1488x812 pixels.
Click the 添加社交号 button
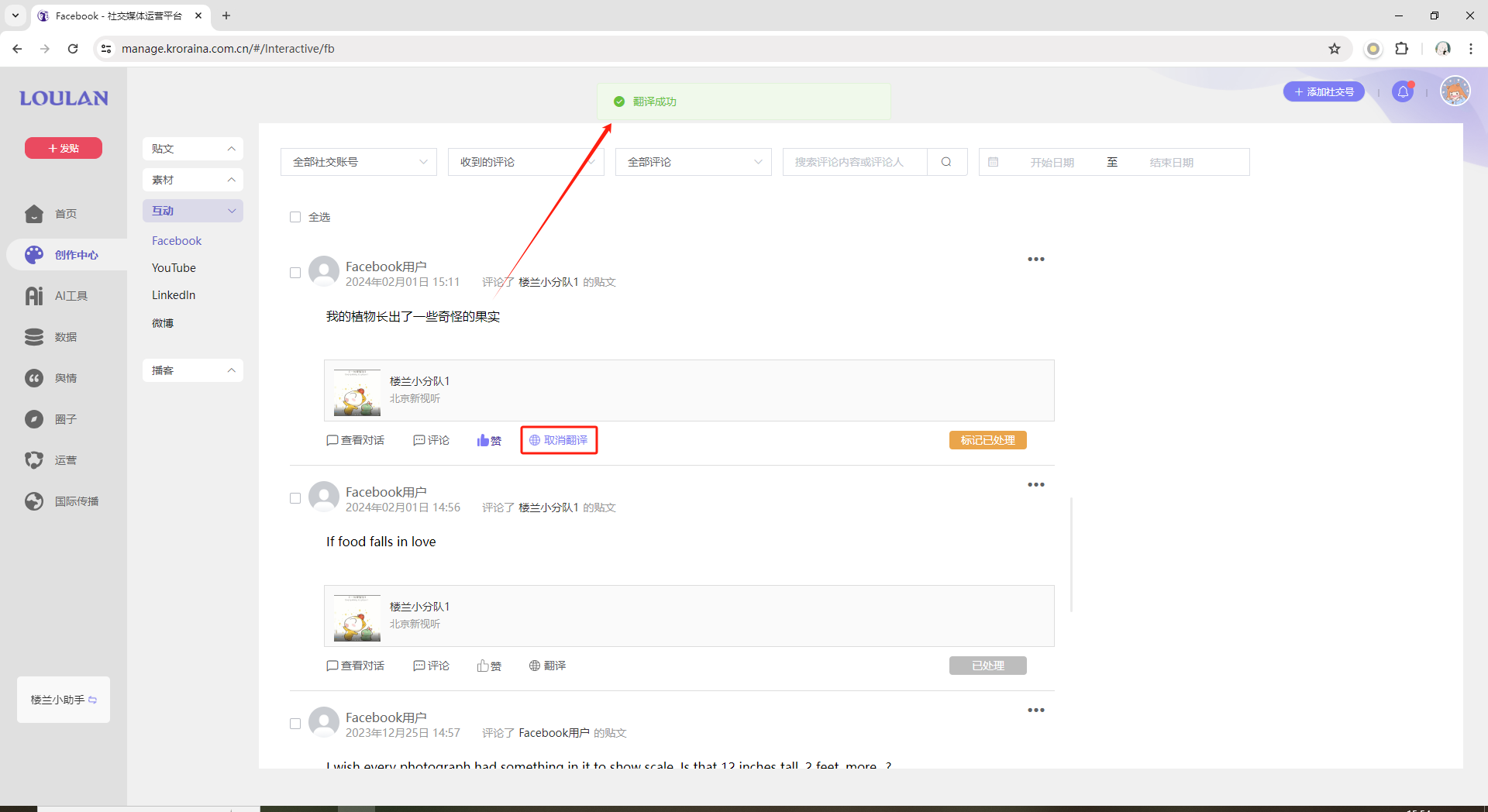pos(1324,92)
